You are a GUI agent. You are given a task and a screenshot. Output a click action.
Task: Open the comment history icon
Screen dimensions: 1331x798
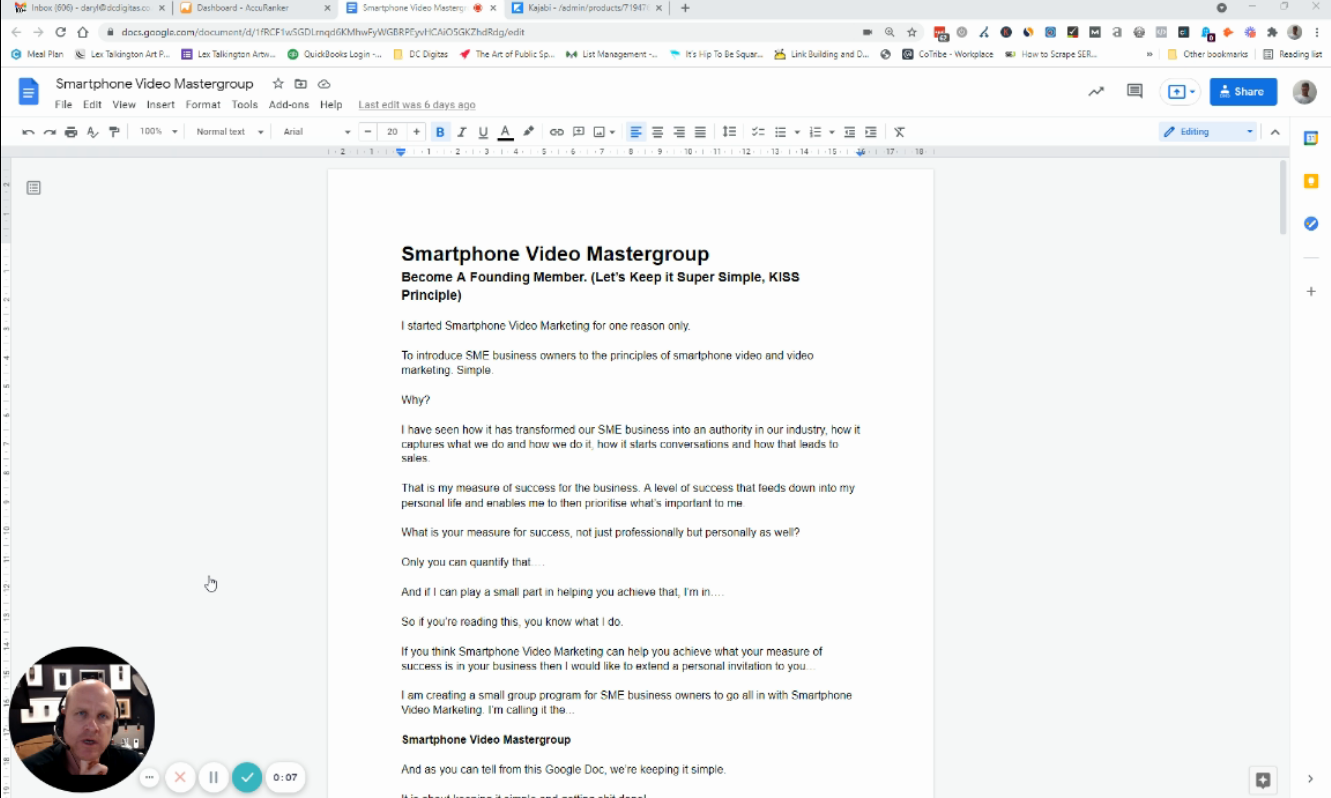(1134, 91)
